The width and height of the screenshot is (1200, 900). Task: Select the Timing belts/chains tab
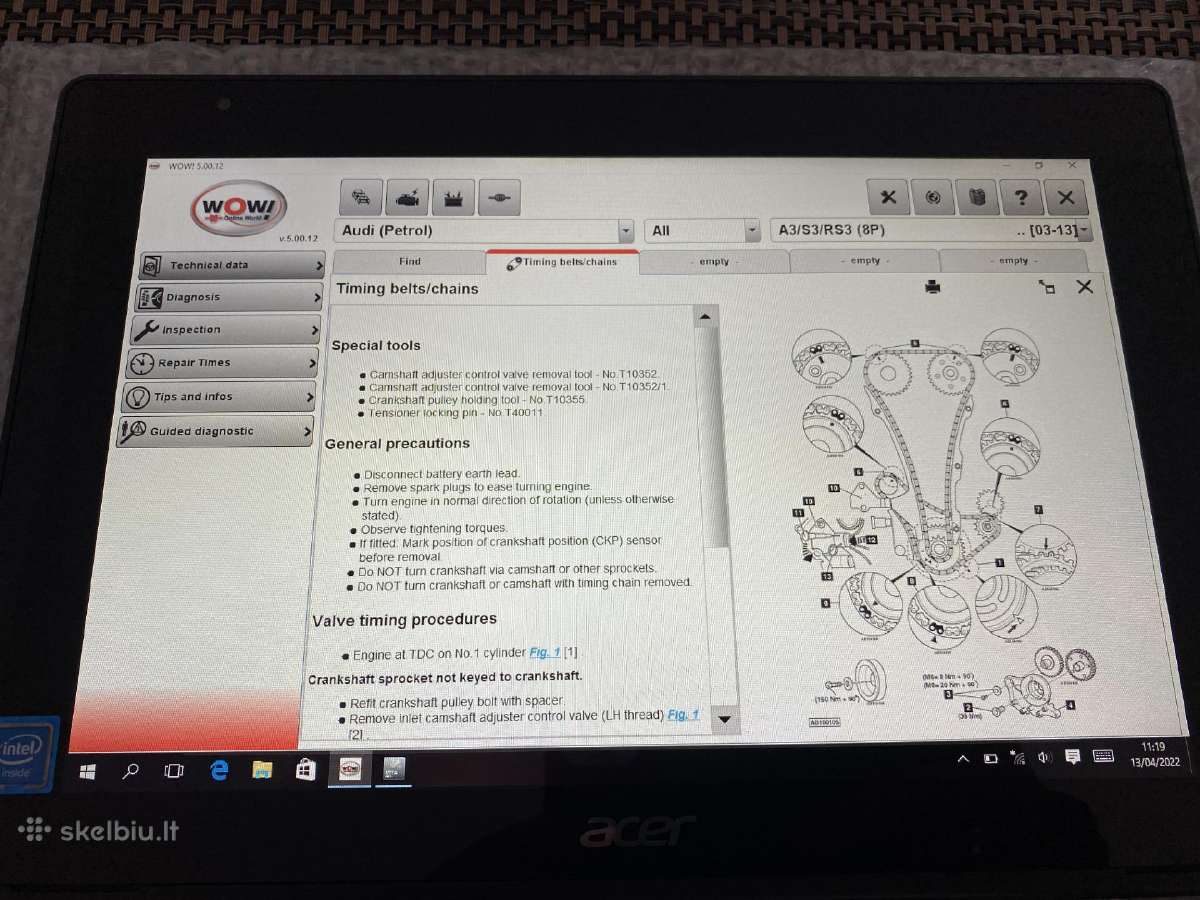[562, 262]
